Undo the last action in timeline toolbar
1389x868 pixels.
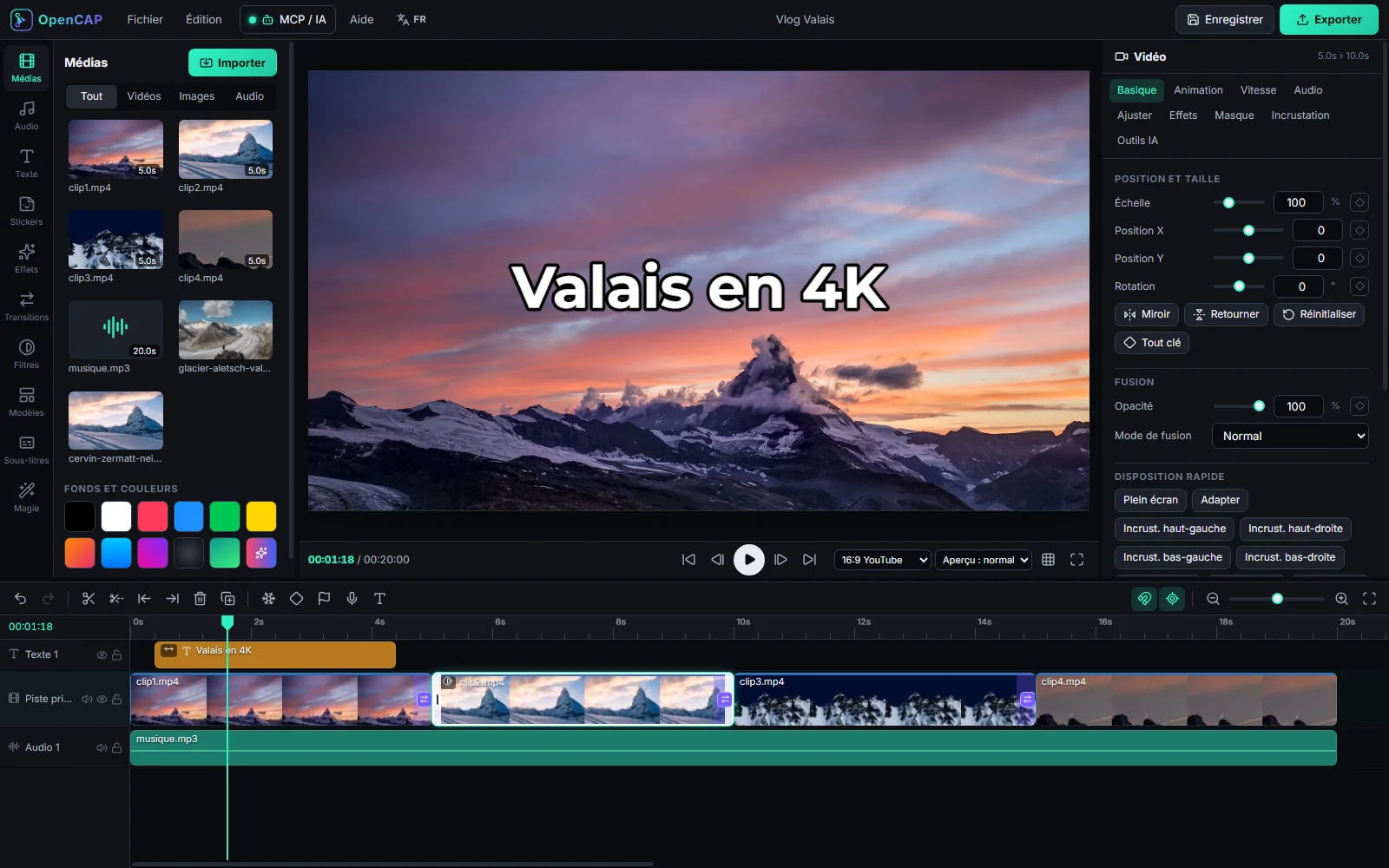point(21,598)
